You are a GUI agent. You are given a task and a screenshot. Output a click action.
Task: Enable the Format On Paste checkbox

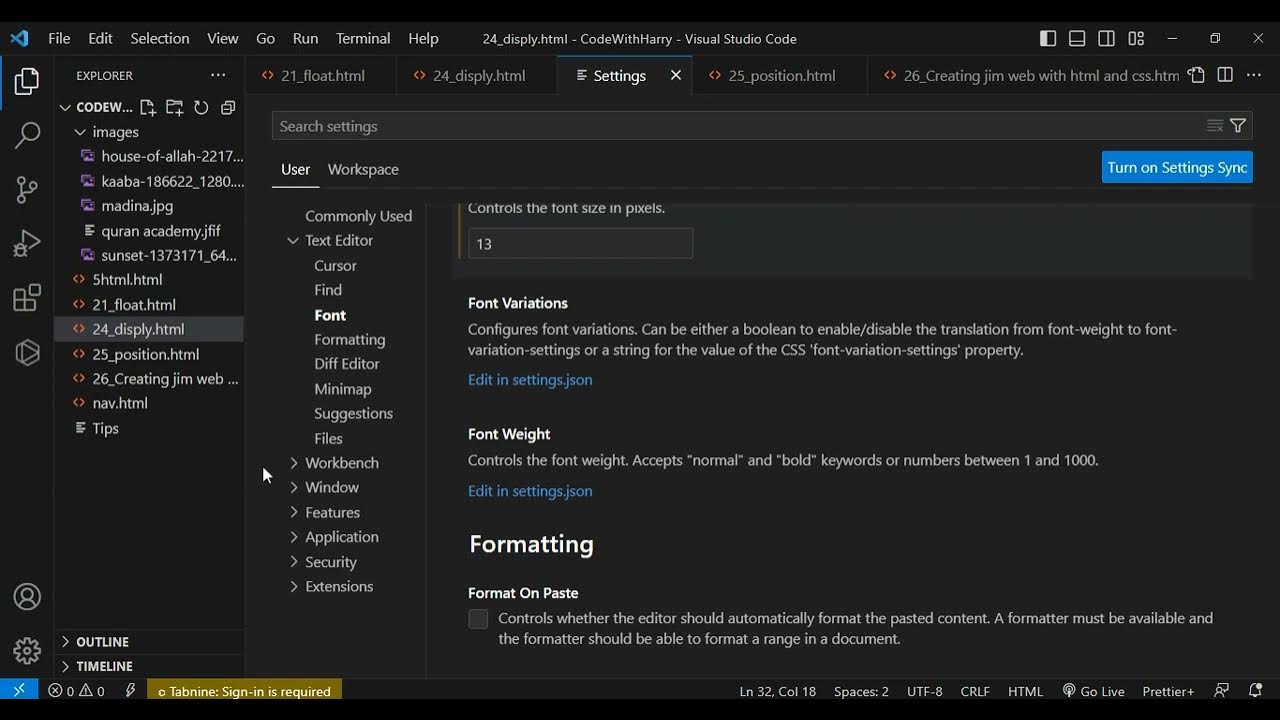[478, 619]
